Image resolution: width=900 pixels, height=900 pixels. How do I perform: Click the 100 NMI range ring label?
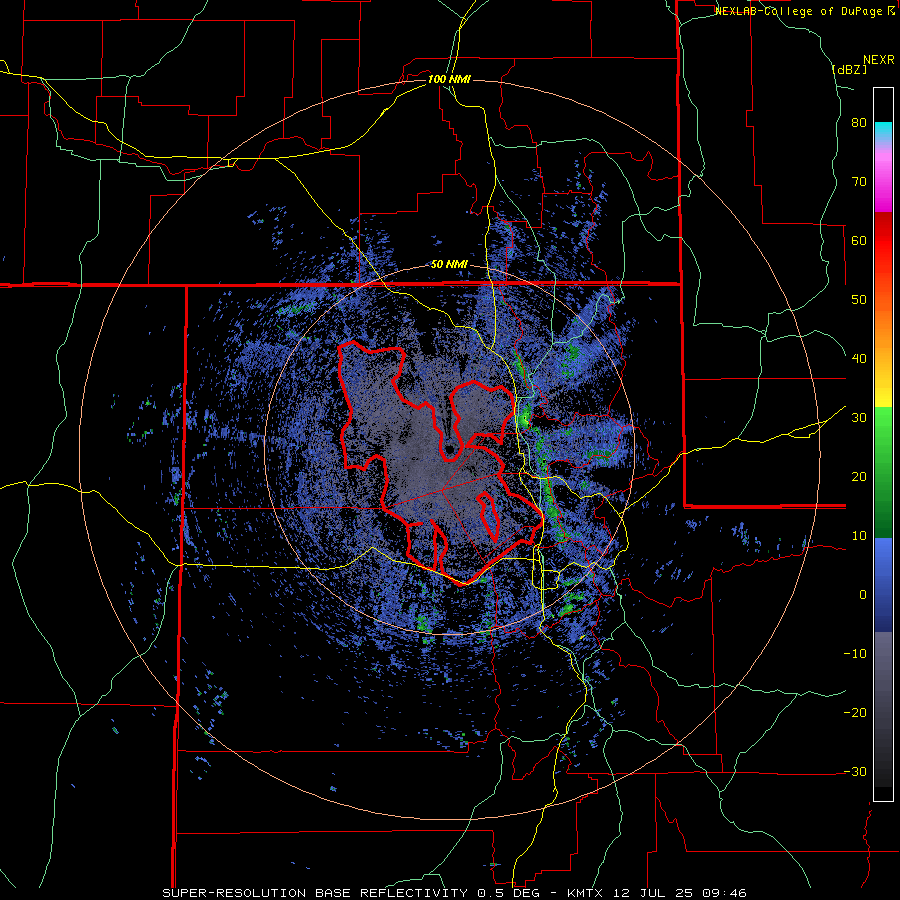[x=449, y=79]
